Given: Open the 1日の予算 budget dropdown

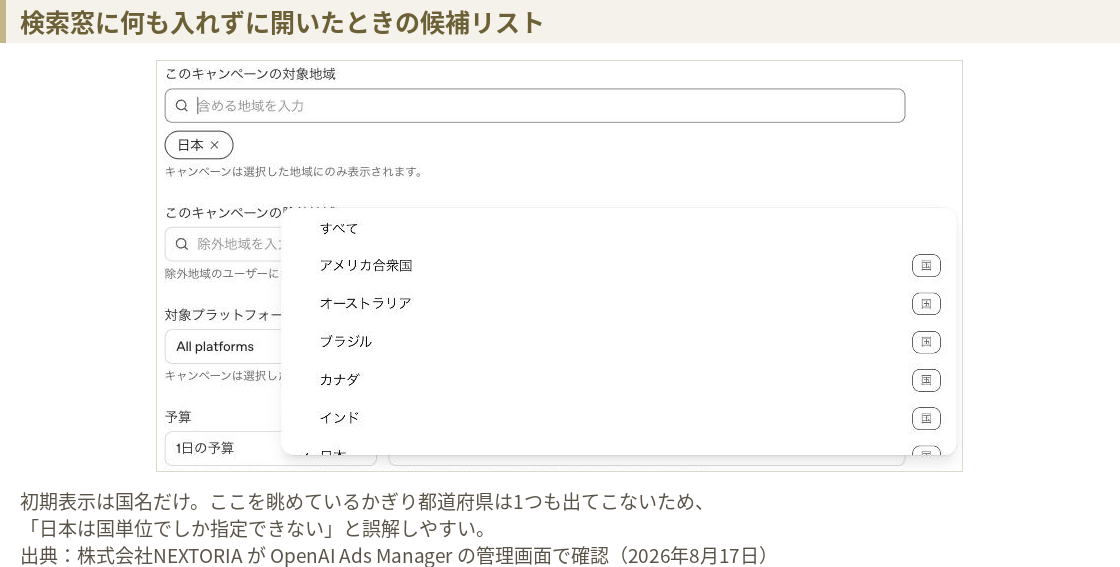Looking at the screenshot, I should tap(223, 448).
